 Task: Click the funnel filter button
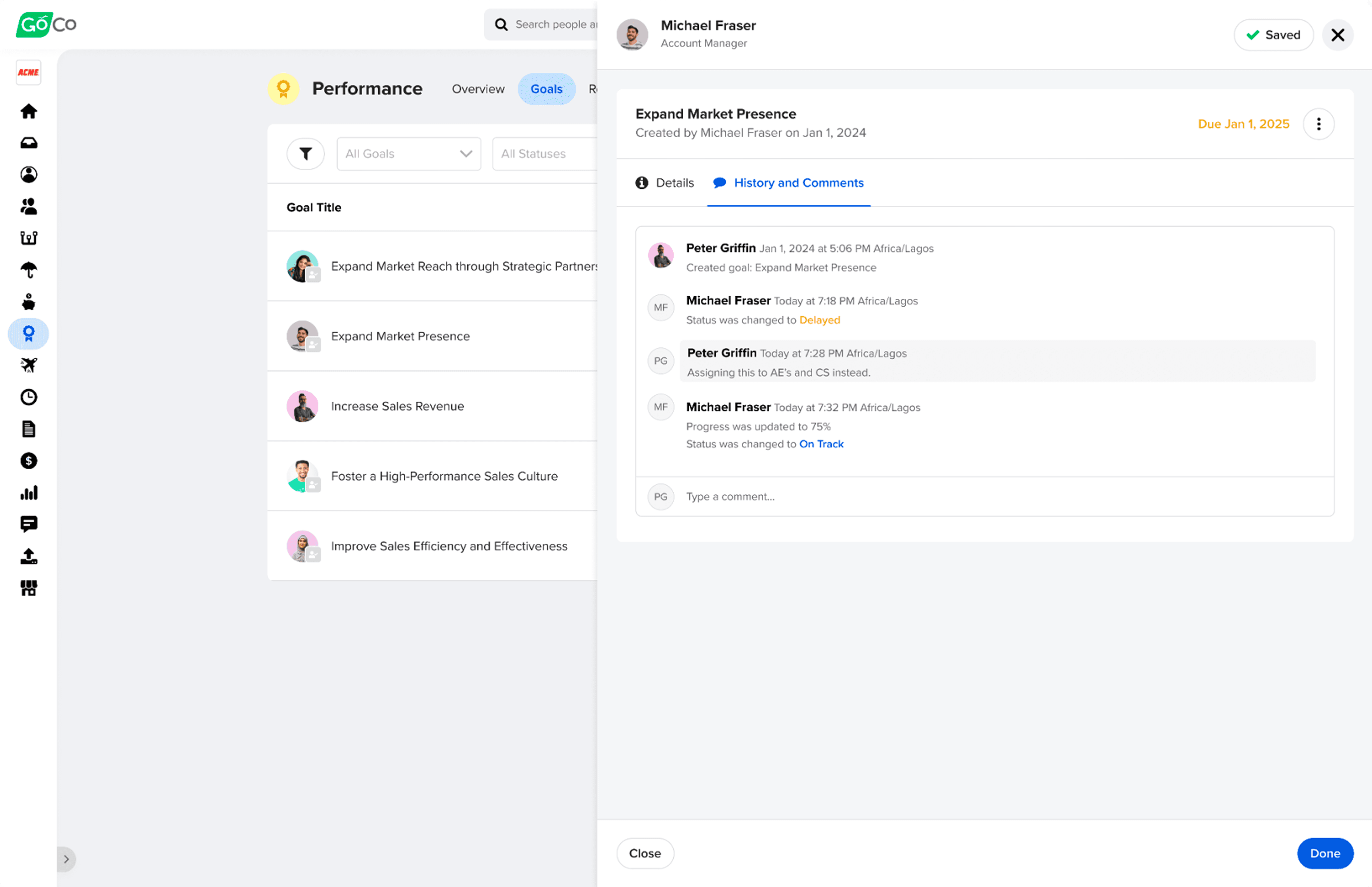pos(305,154)
